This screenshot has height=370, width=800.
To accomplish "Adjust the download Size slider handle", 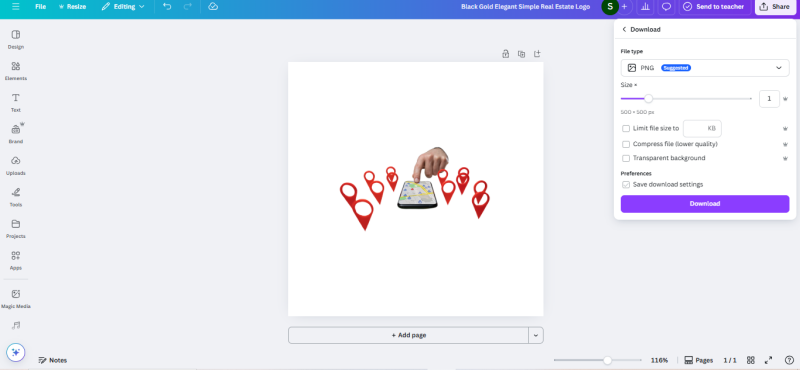I will pyautogui.click(x=648, y=98).
